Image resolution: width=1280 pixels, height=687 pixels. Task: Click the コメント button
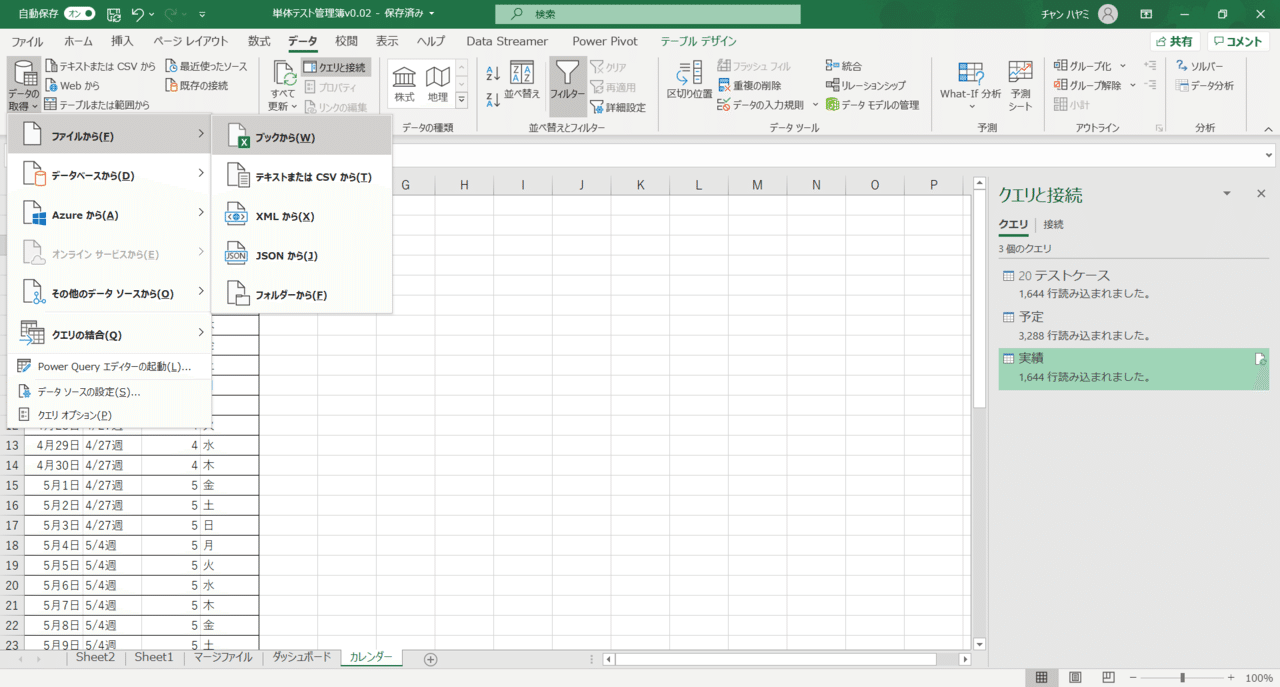(x=1238, y=41)
